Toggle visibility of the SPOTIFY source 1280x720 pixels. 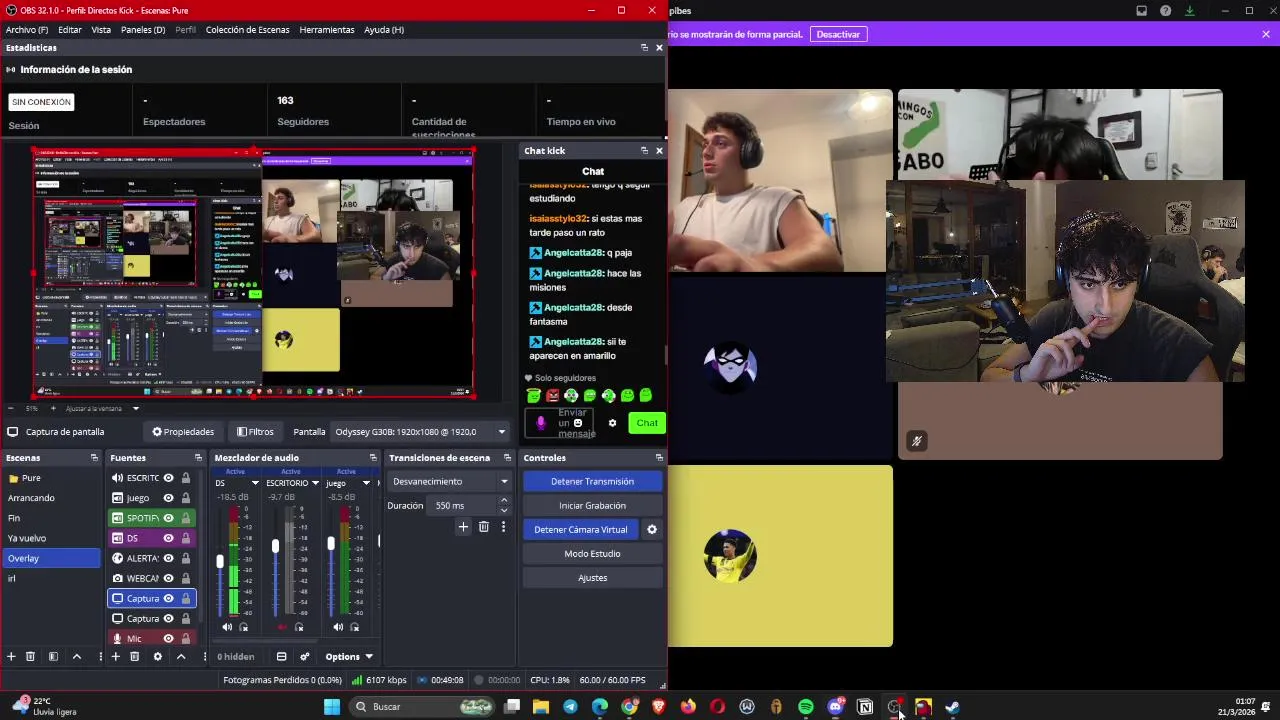tap(168, 518)
